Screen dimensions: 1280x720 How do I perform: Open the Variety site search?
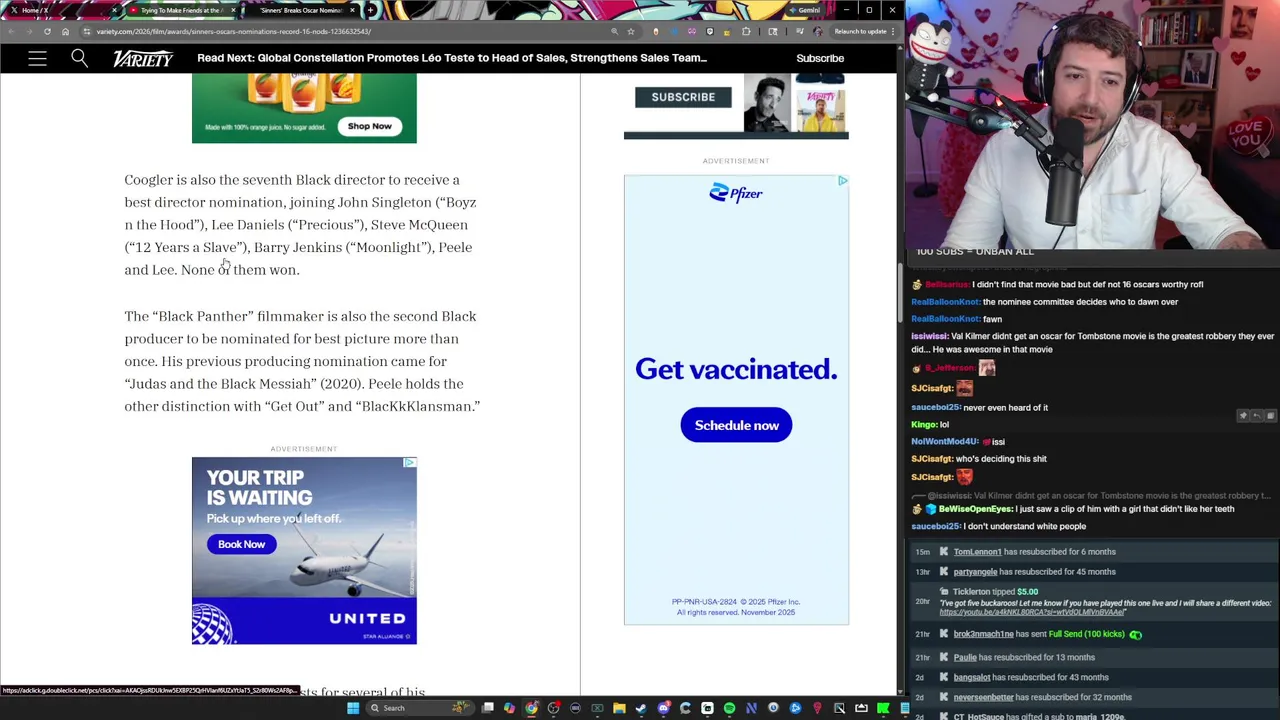point(79,59)
